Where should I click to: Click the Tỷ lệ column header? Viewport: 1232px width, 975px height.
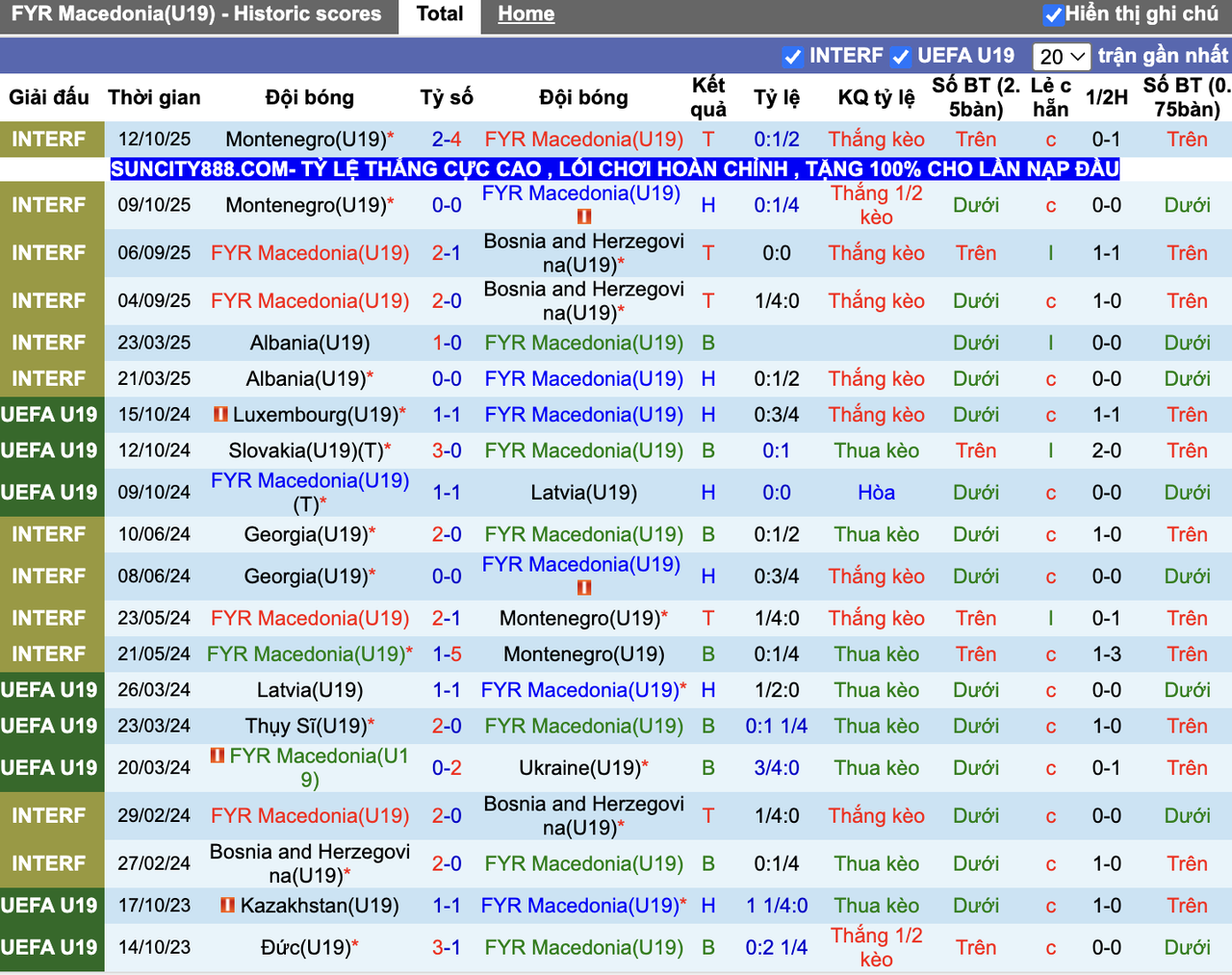(x=777, y=97)
